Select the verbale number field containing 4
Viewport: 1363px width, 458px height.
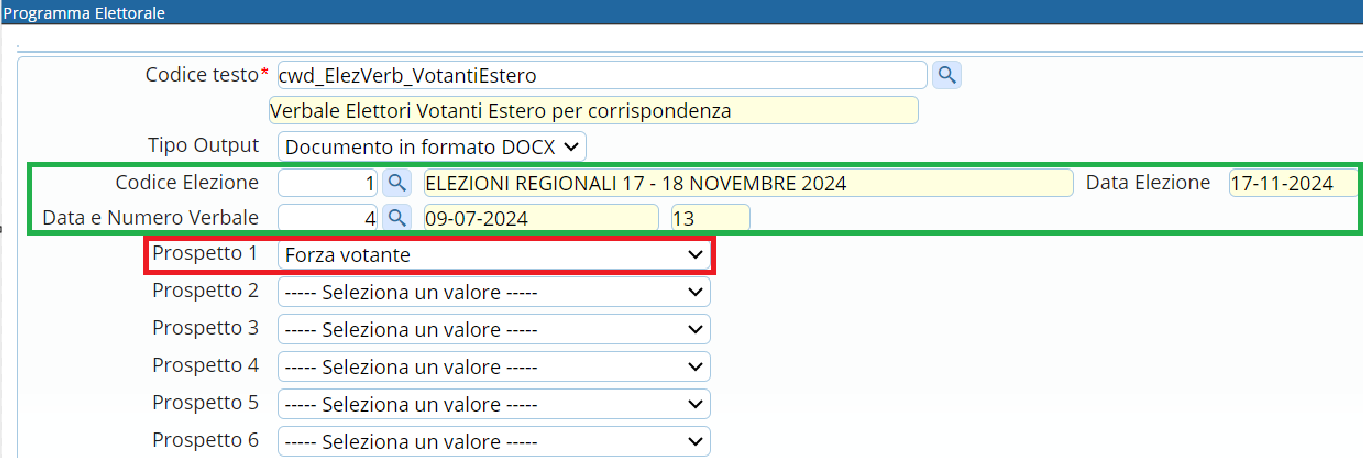pyautogui.click(x=328, y=217)
